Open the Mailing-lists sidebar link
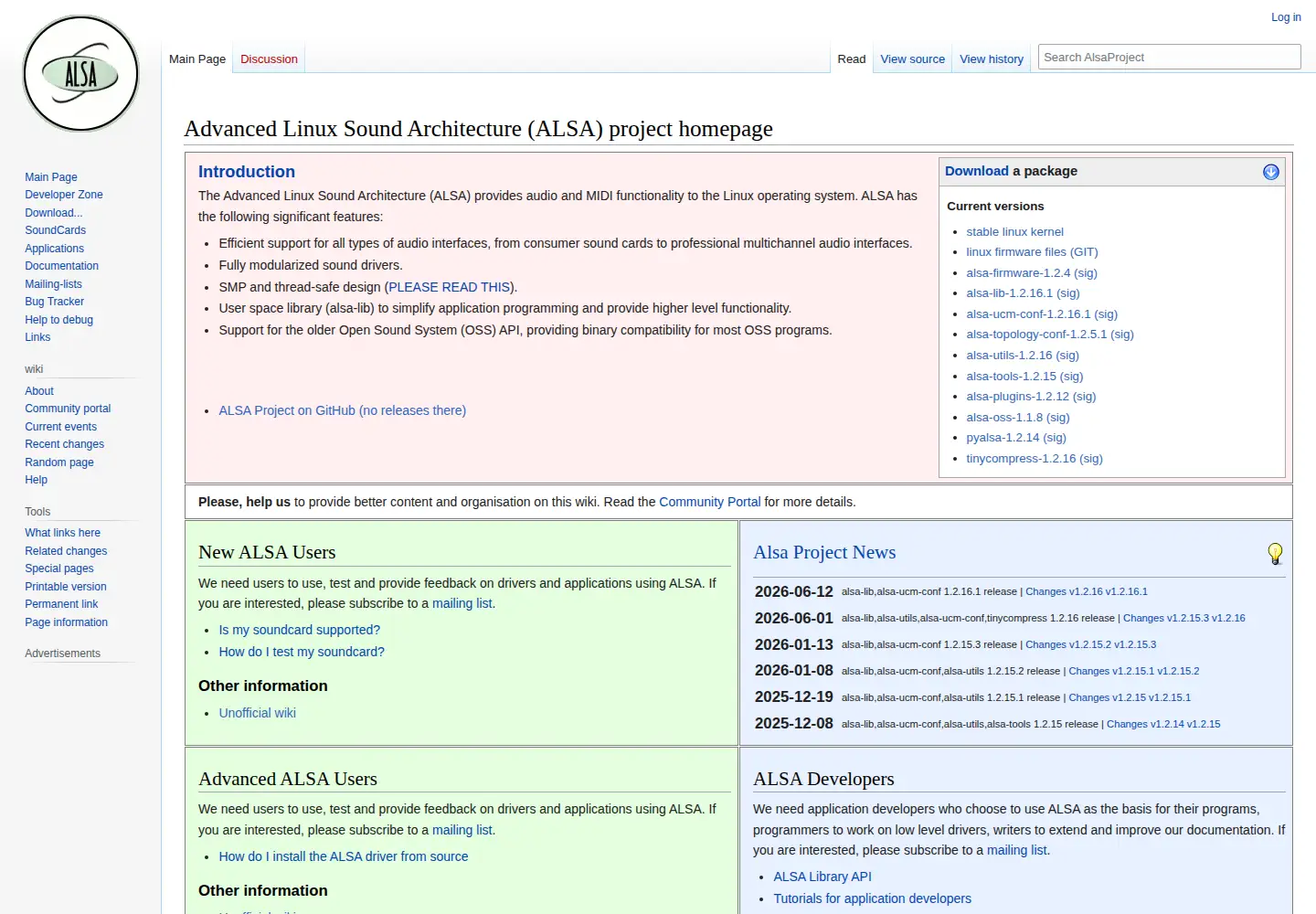 coord(53,284)
